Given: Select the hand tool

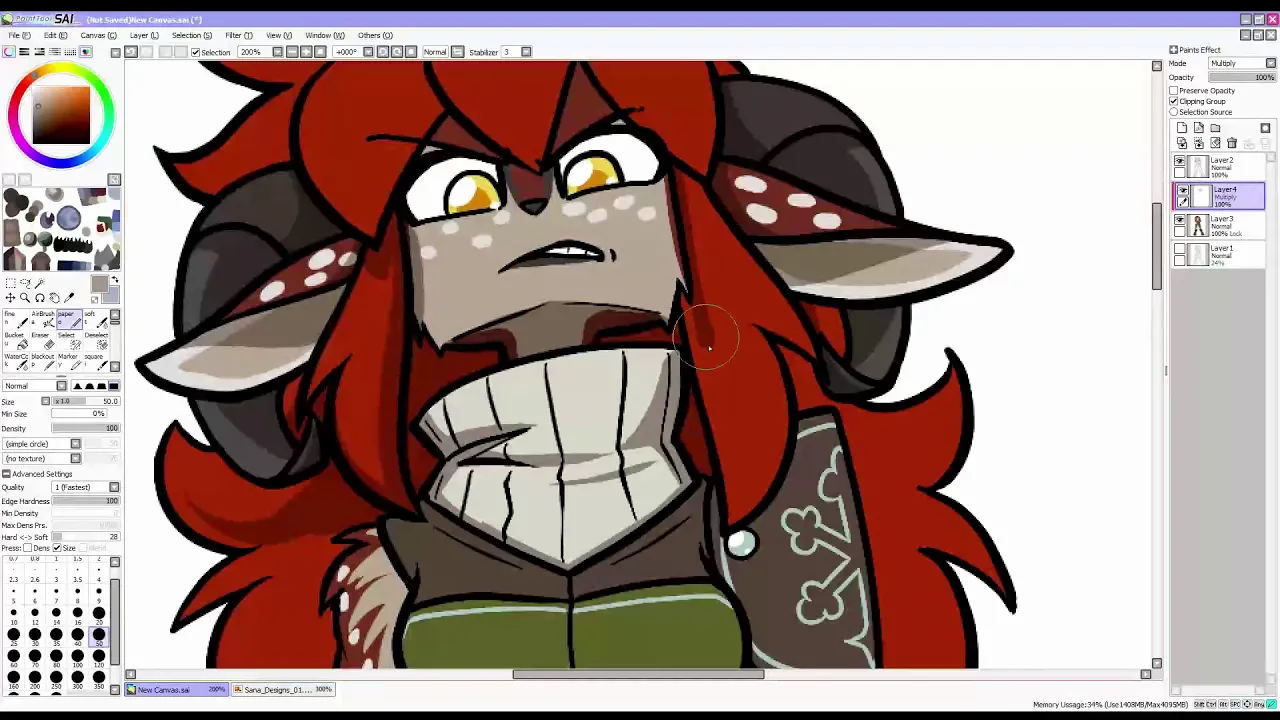Looking at the screenshot, I should [x=54, y=298].
